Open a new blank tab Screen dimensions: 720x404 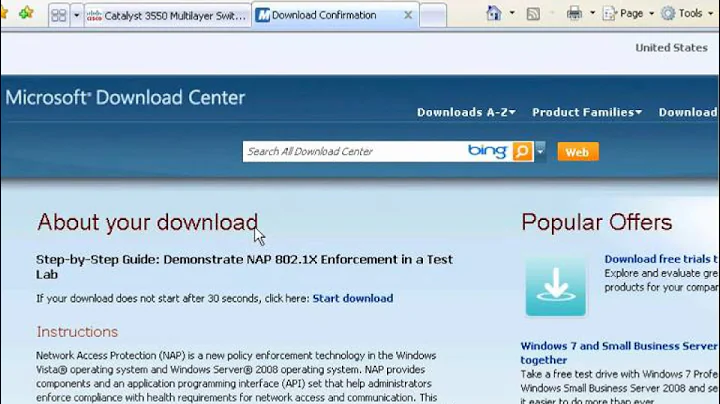[433, 16]
